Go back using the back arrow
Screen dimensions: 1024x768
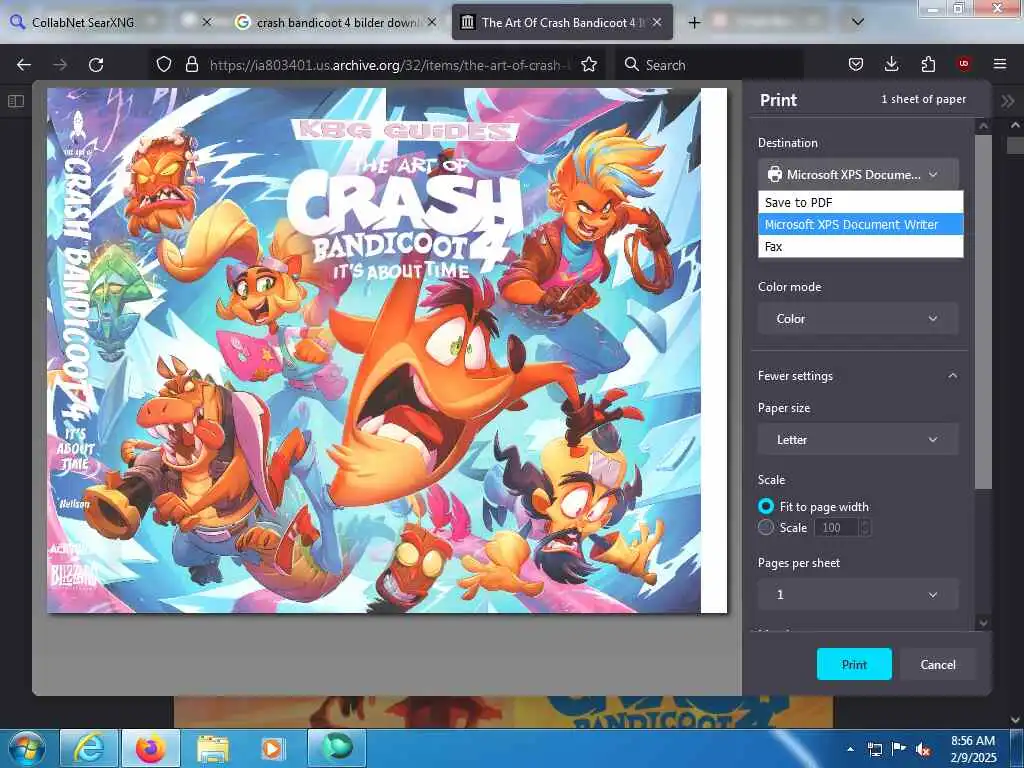(x=24, y=65)
